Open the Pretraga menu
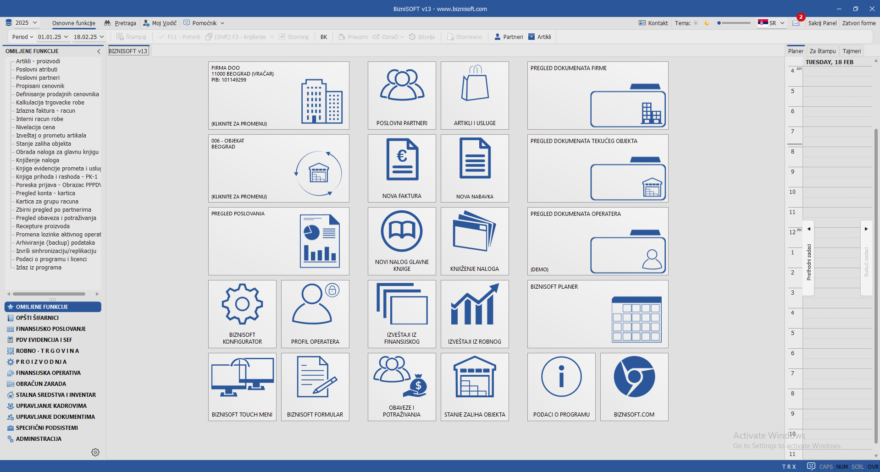Screen dimensions: 880x472 [120, 22]
